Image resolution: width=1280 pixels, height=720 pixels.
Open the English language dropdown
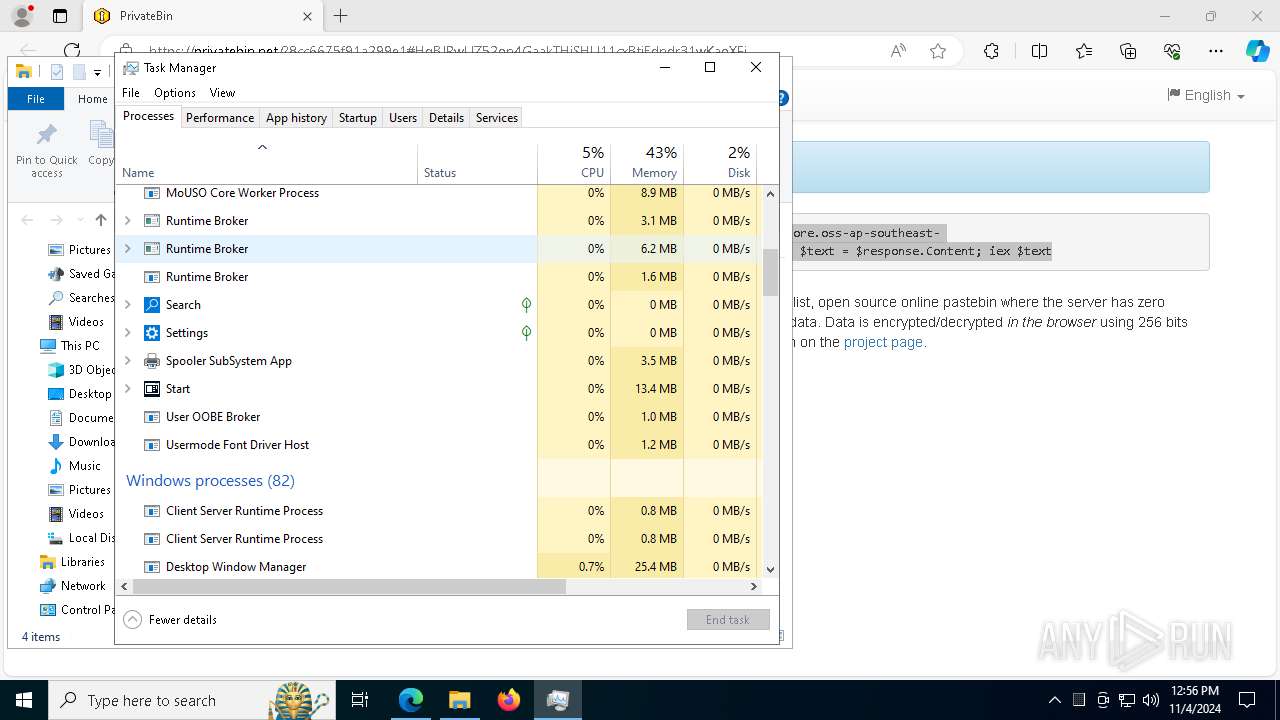[1206, 95]
